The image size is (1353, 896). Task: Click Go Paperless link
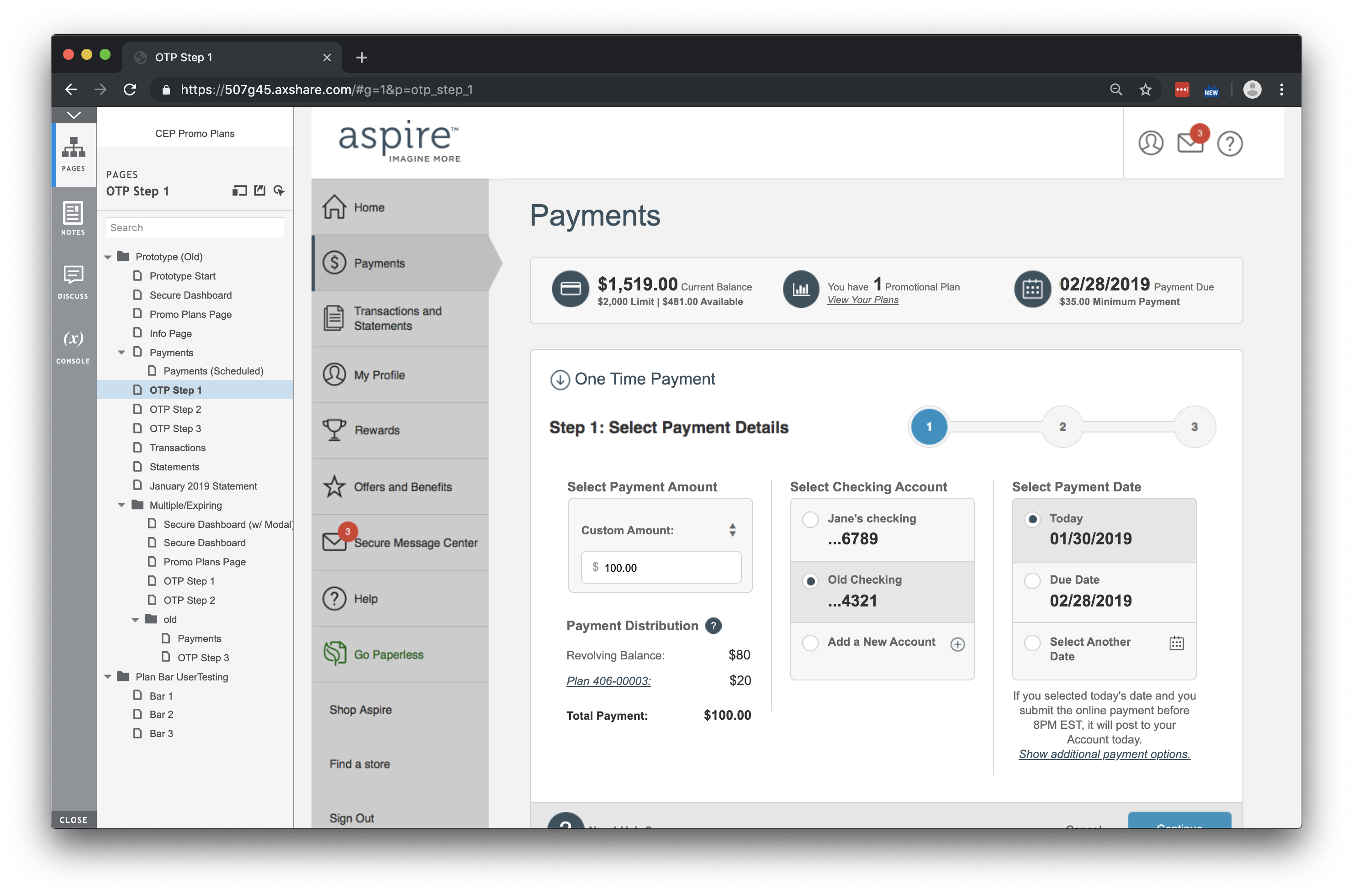[389, 655]
